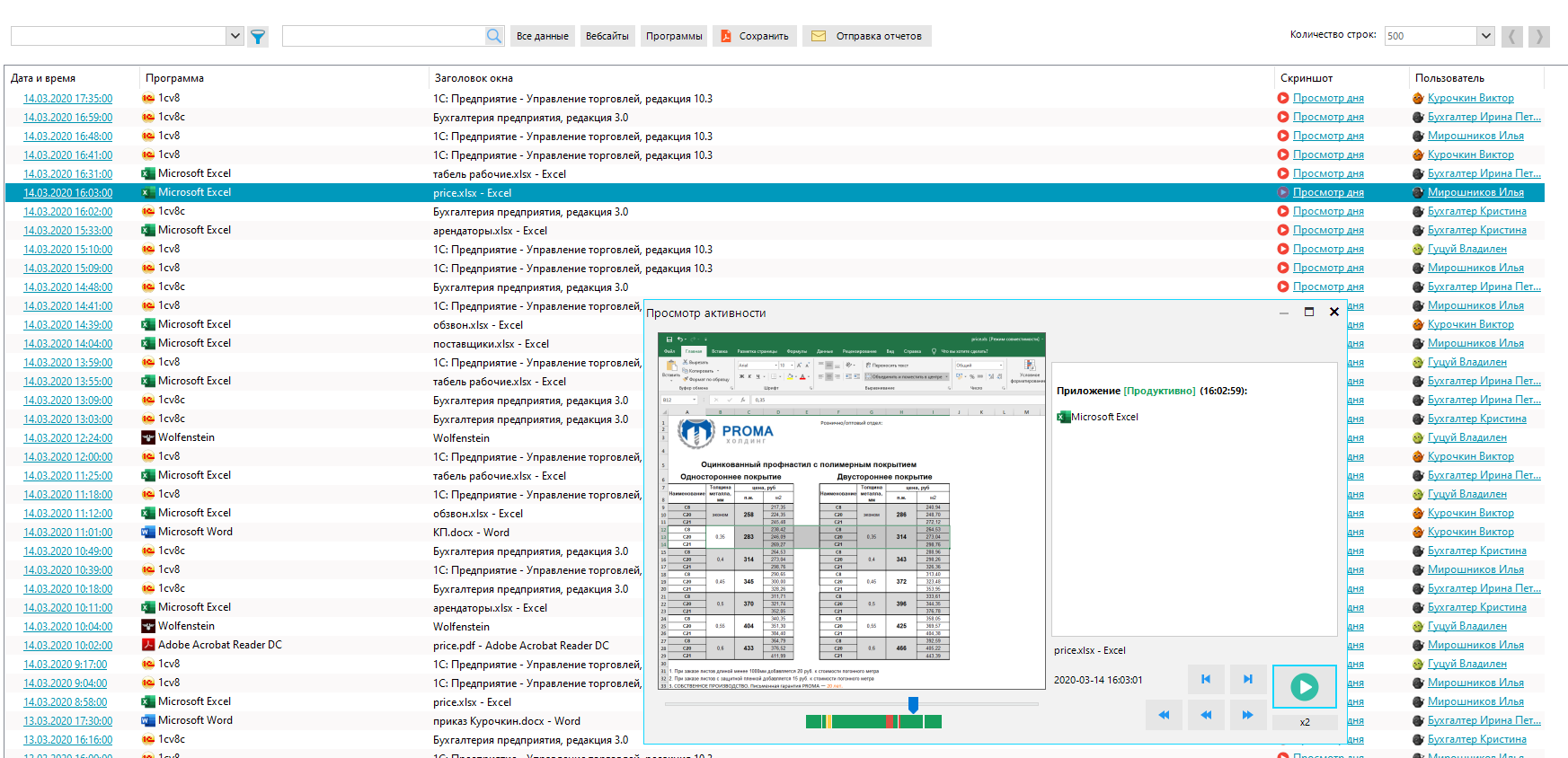
Task: Click user avatar of Курочкин Виктор, 17:35:00 row
Action: tap(1419, 98)
